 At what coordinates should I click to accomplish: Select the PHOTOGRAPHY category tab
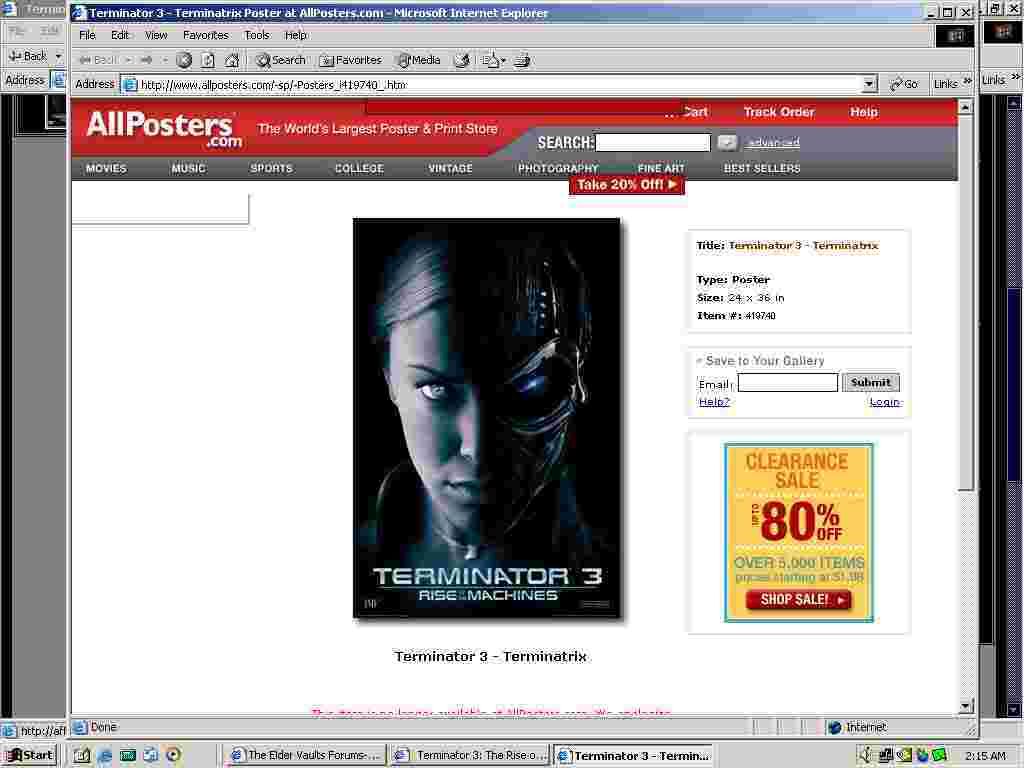click(558, 168)
